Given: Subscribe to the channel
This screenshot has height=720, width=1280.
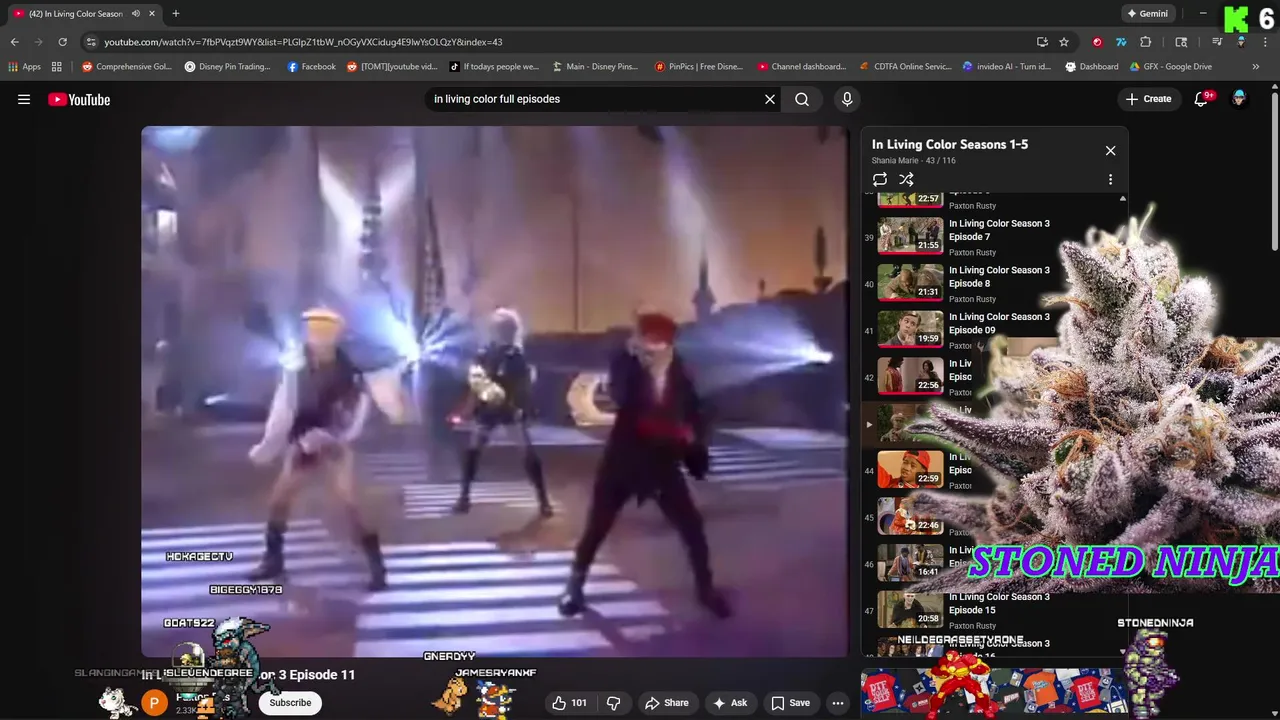Looking at the screenshot, I should tap(290, 703).
